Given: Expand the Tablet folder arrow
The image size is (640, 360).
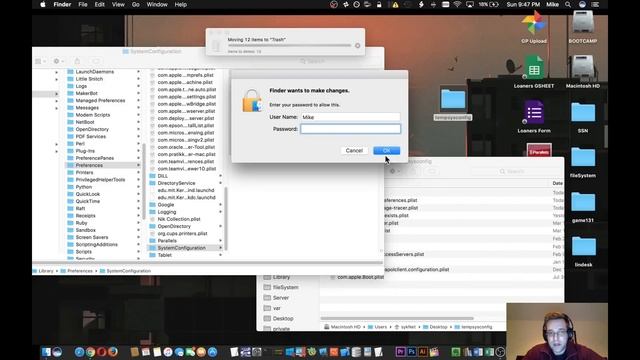Looking at the screenshot, I should (220, 255).
